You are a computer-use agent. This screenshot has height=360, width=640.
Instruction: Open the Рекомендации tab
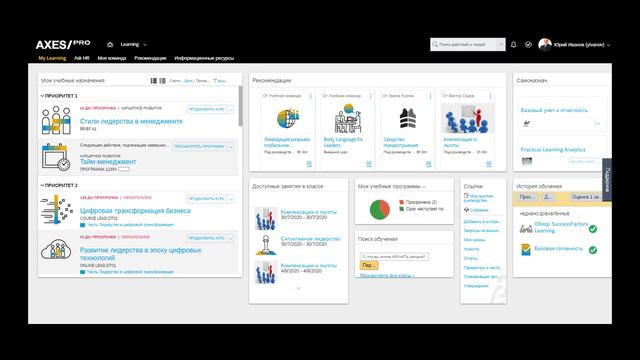150,58
